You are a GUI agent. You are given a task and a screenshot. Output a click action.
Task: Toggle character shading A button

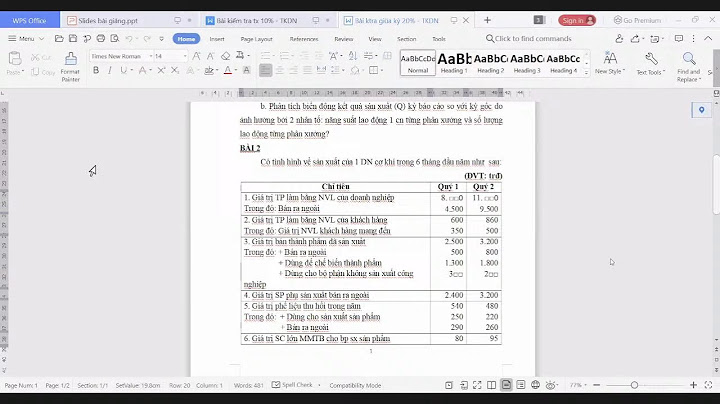(247, 70)
